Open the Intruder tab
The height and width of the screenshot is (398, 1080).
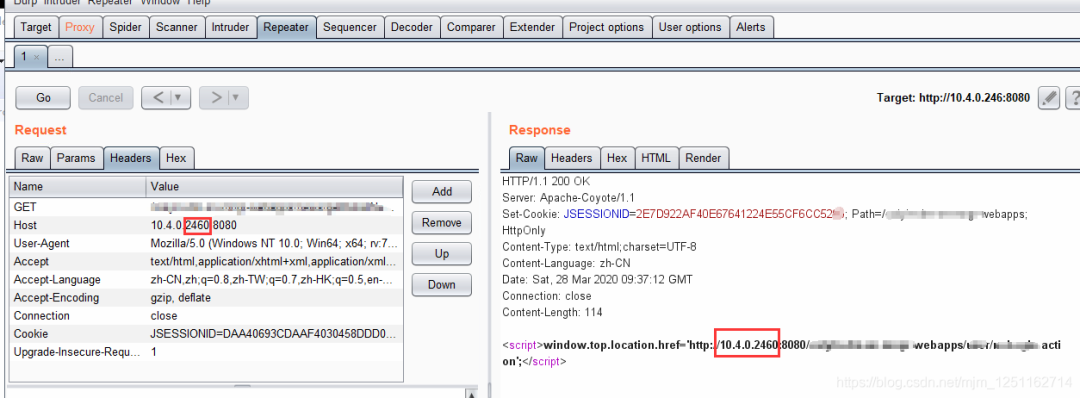click(230, 28)
